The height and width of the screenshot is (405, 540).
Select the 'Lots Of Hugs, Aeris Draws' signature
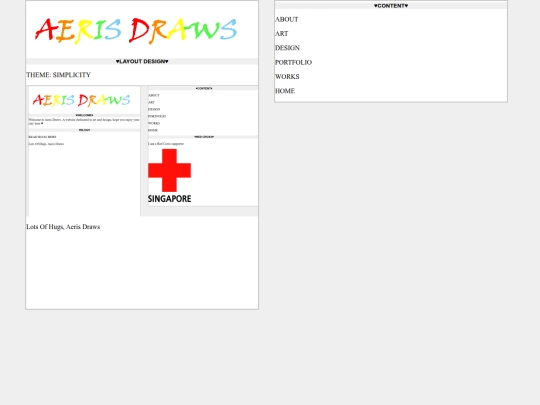63,227
